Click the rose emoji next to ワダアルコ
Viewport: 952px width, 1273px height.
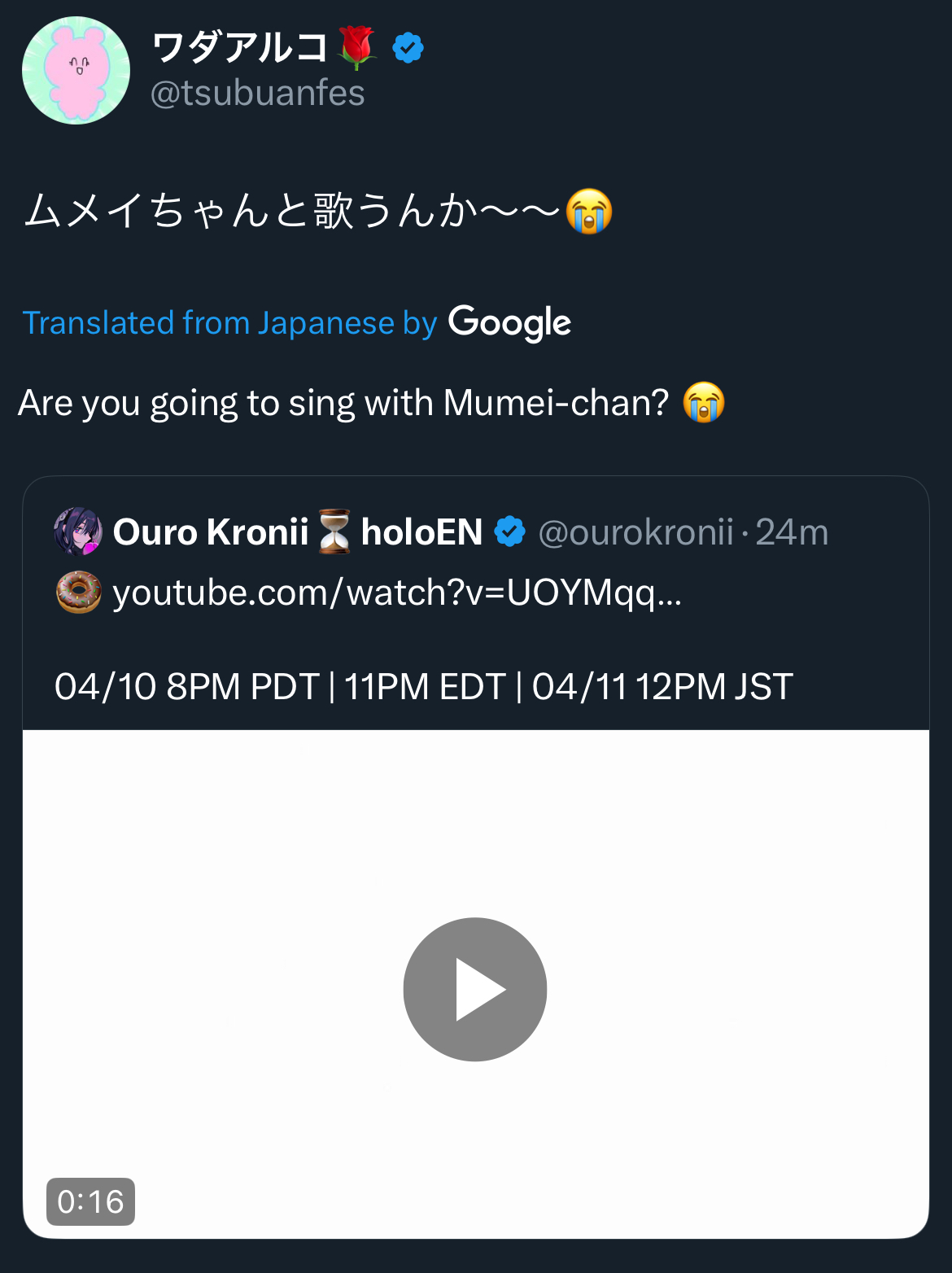pos(356,47)
